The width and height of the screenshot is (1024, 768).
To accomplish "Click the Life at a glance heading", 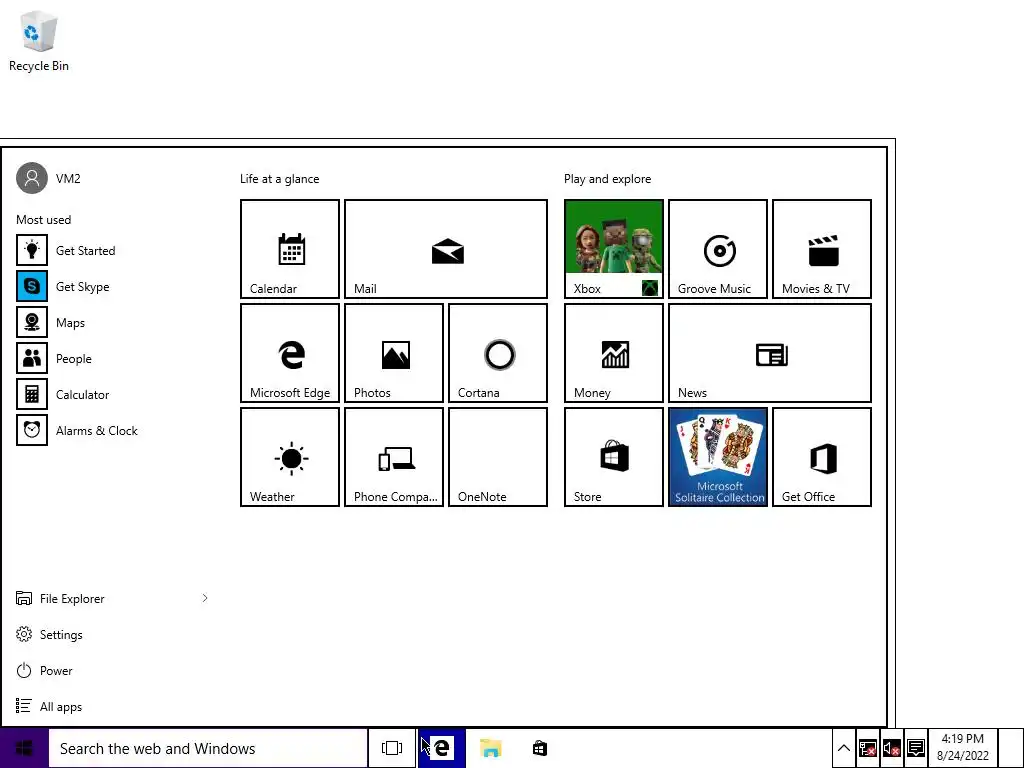I will click(280, 179).
